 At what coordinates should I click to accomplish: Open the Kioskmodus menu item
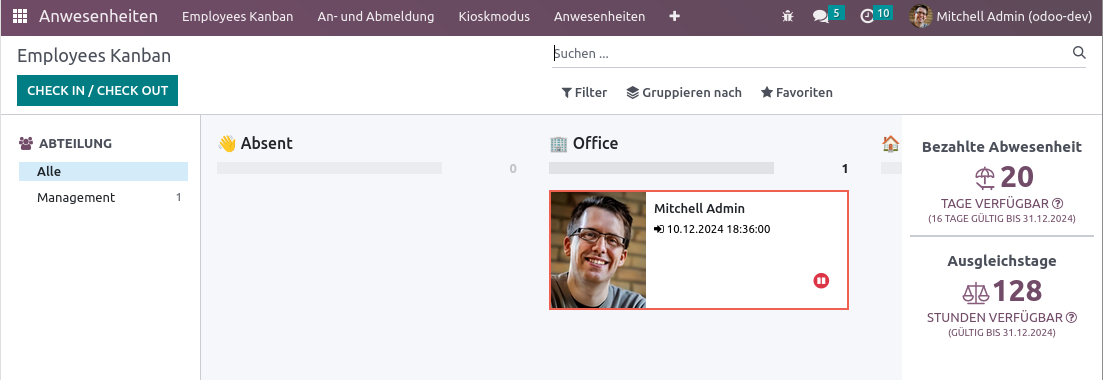click(494, 16)
